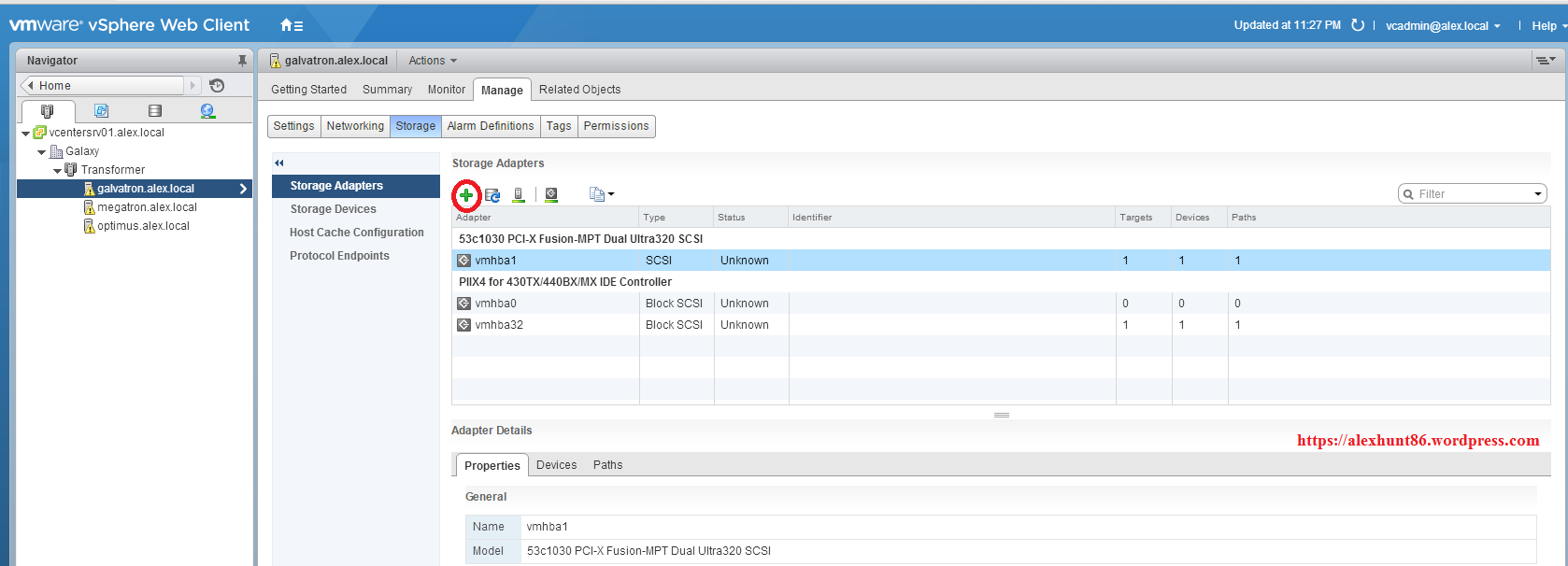Viewport: 1568px width, 566px height.
Task: Pin the Navigator panel
Action: coord(242,61)
